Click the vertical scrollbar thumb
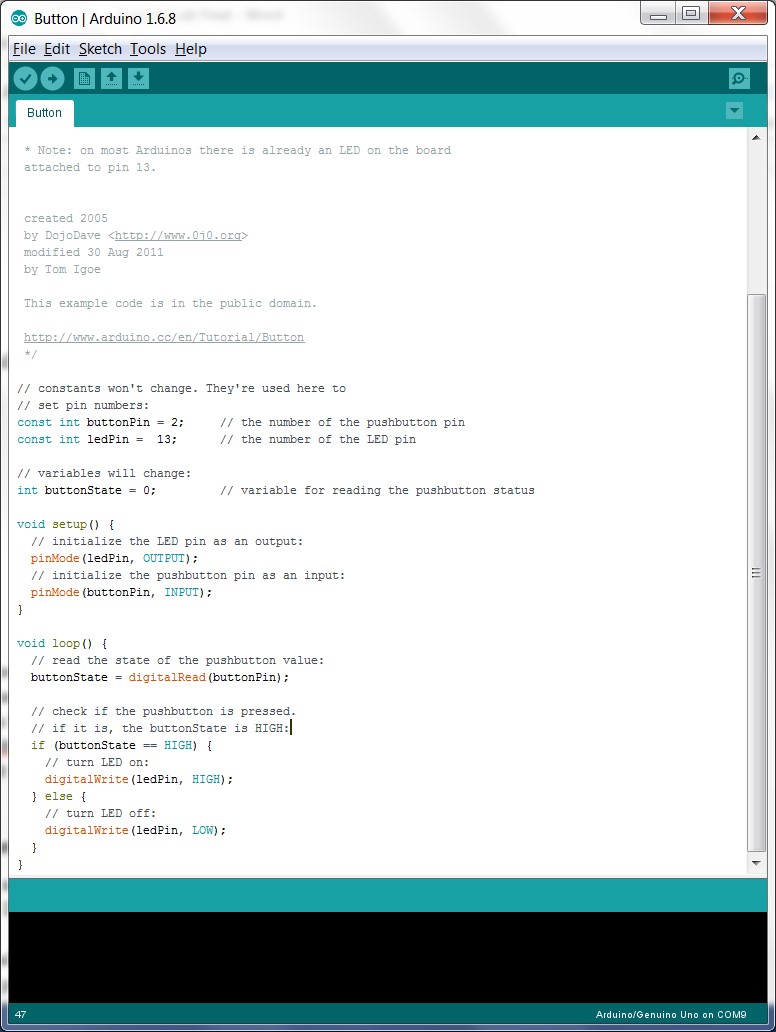The height and width of the screenshot is (1032, 776). (x=756, y=573)
